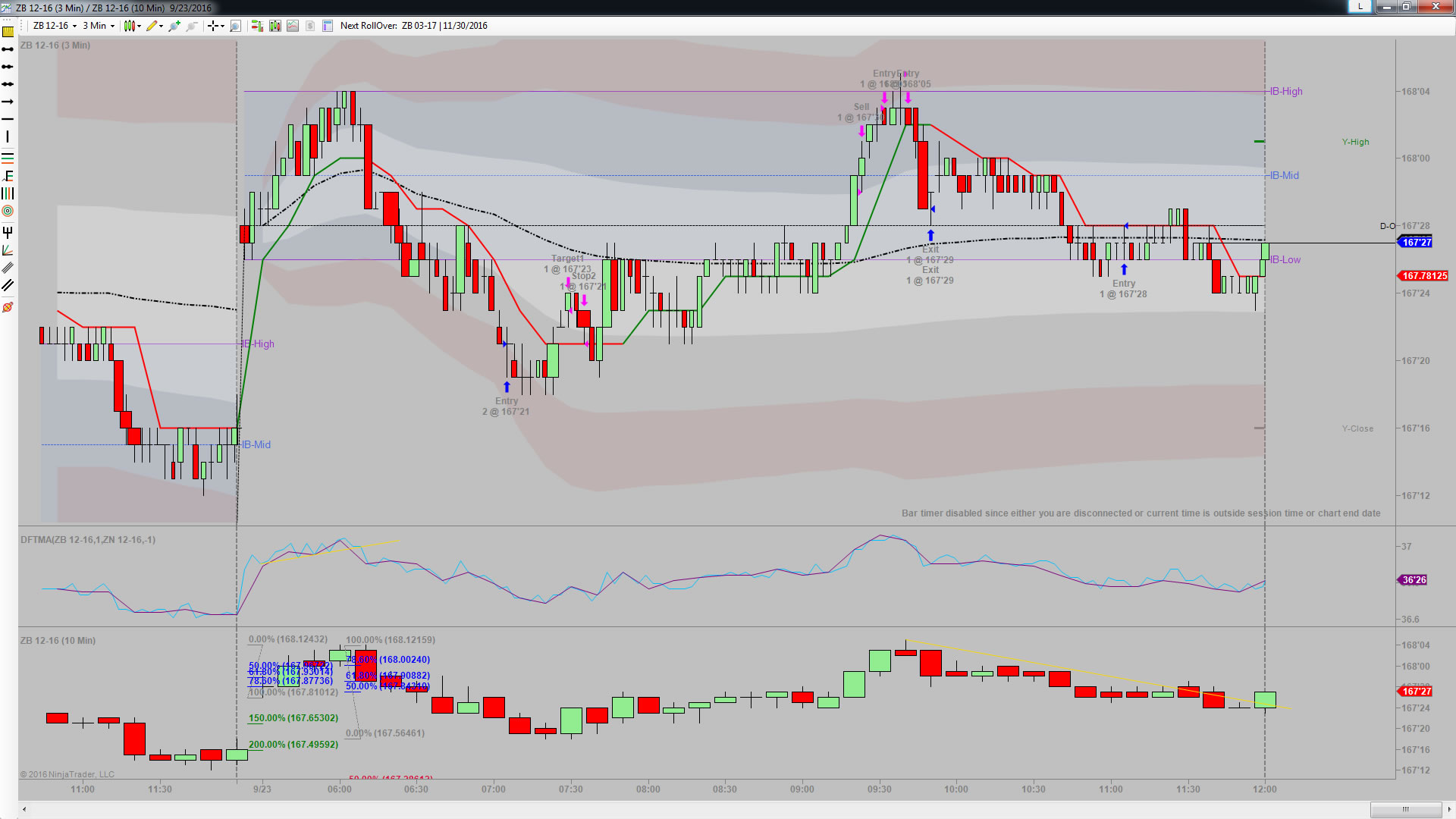The width and height of the screenshot is (1456, 819).
Task: Click the IB-Low label at right
Action: pyautogui.click(x=1285, y=260)
